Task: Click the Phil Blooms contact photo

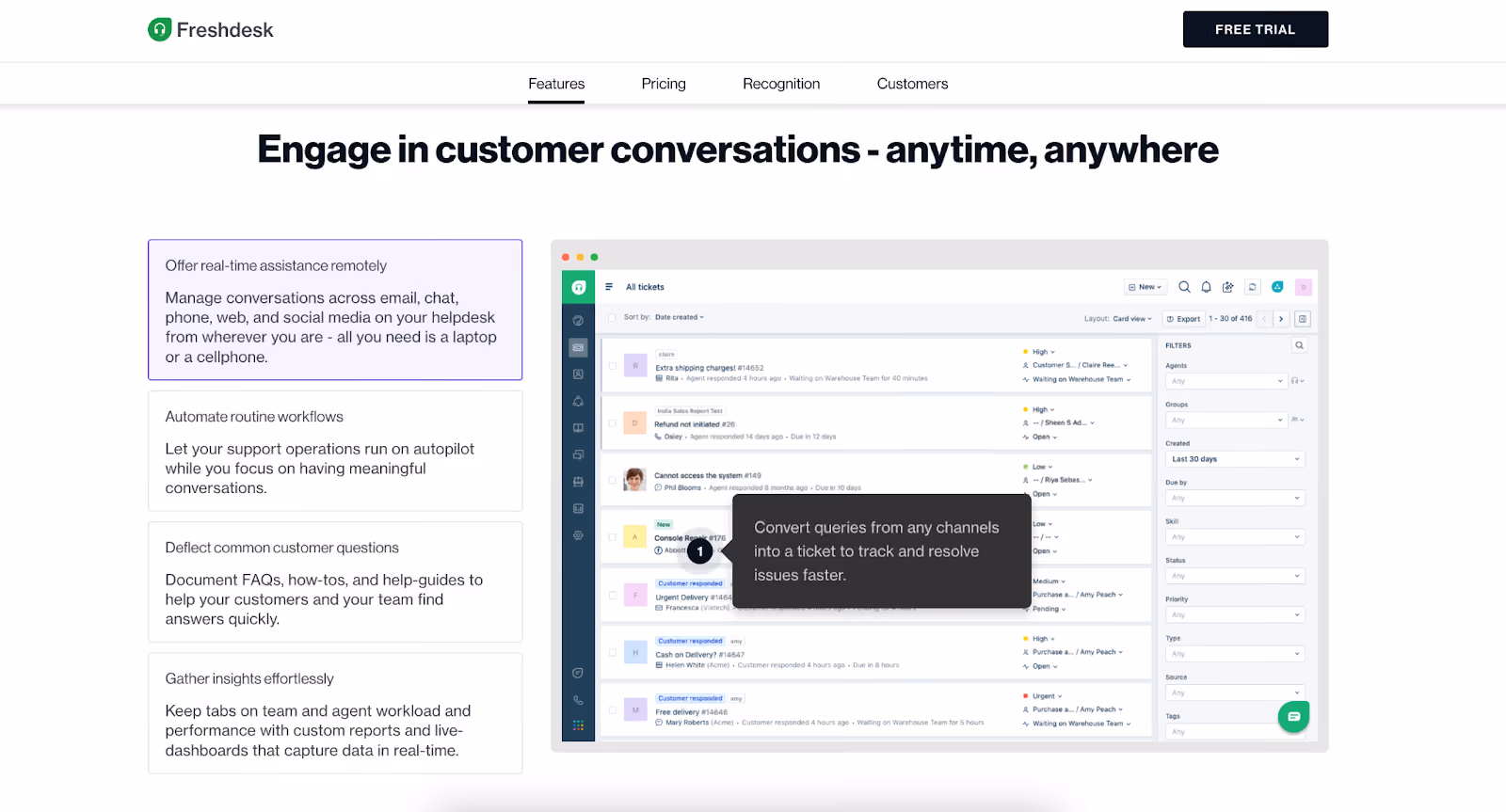Action: [635, 480]
